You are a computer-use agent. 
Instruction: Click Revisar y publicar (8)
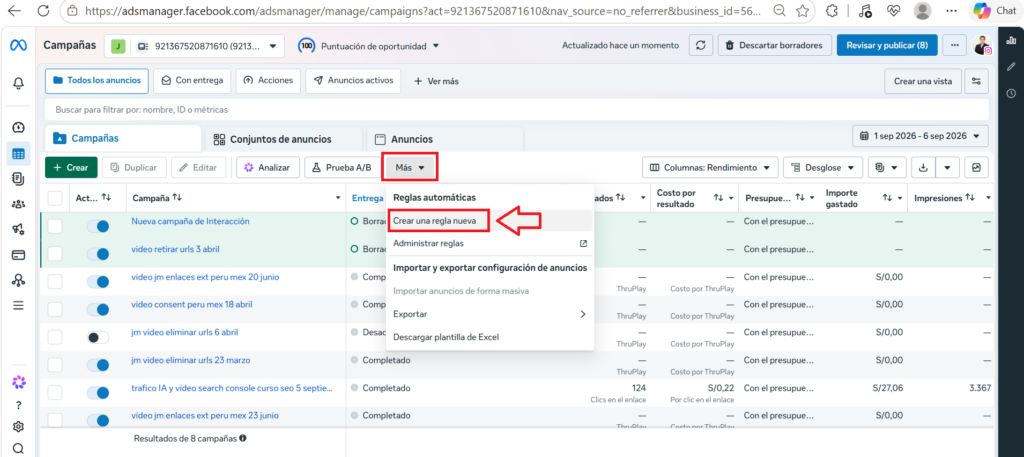(x=887, y=46)
